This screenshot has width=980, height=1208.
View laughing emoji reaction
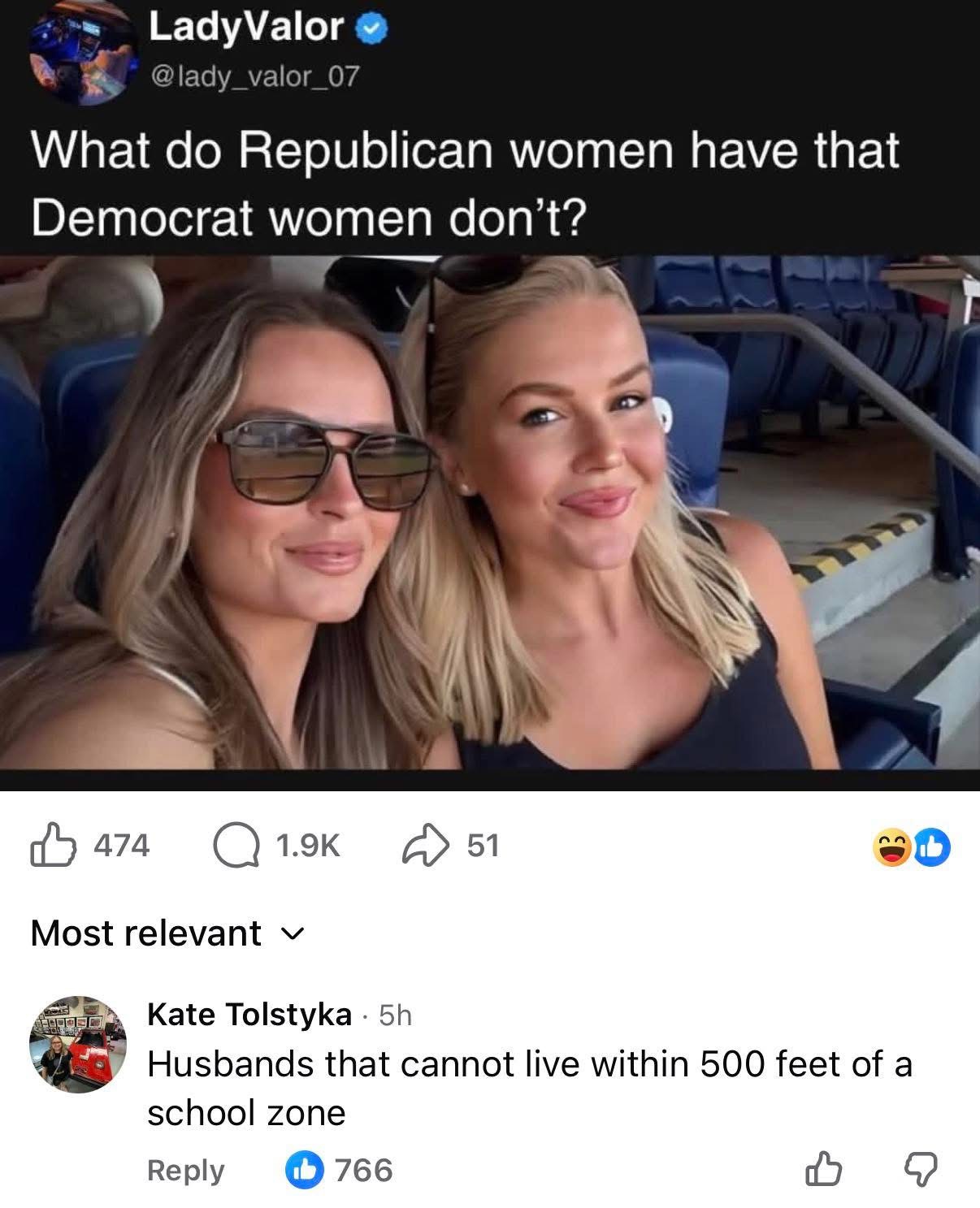[891, 847]
